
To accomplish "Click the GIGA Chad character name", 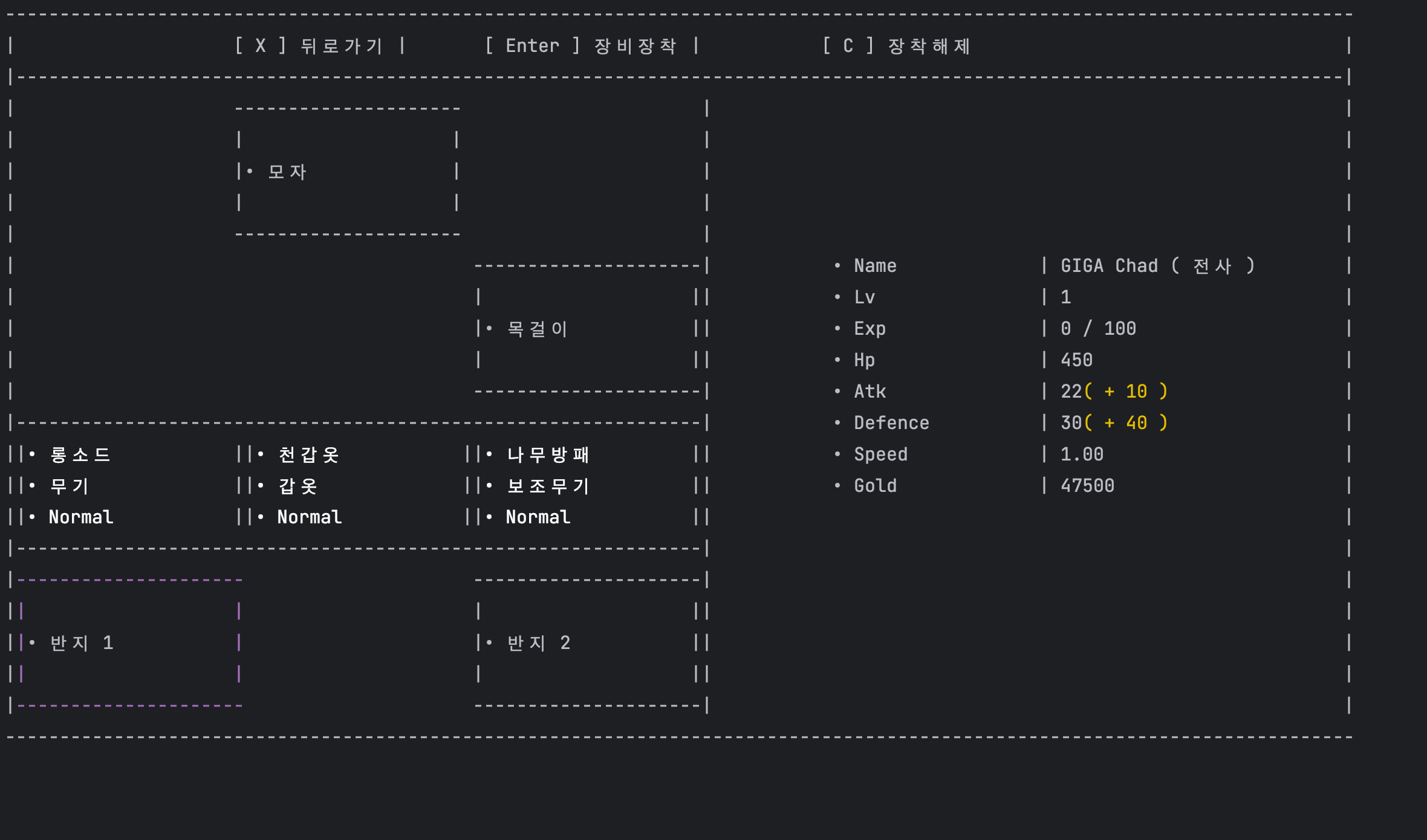I will [1109, 266].
